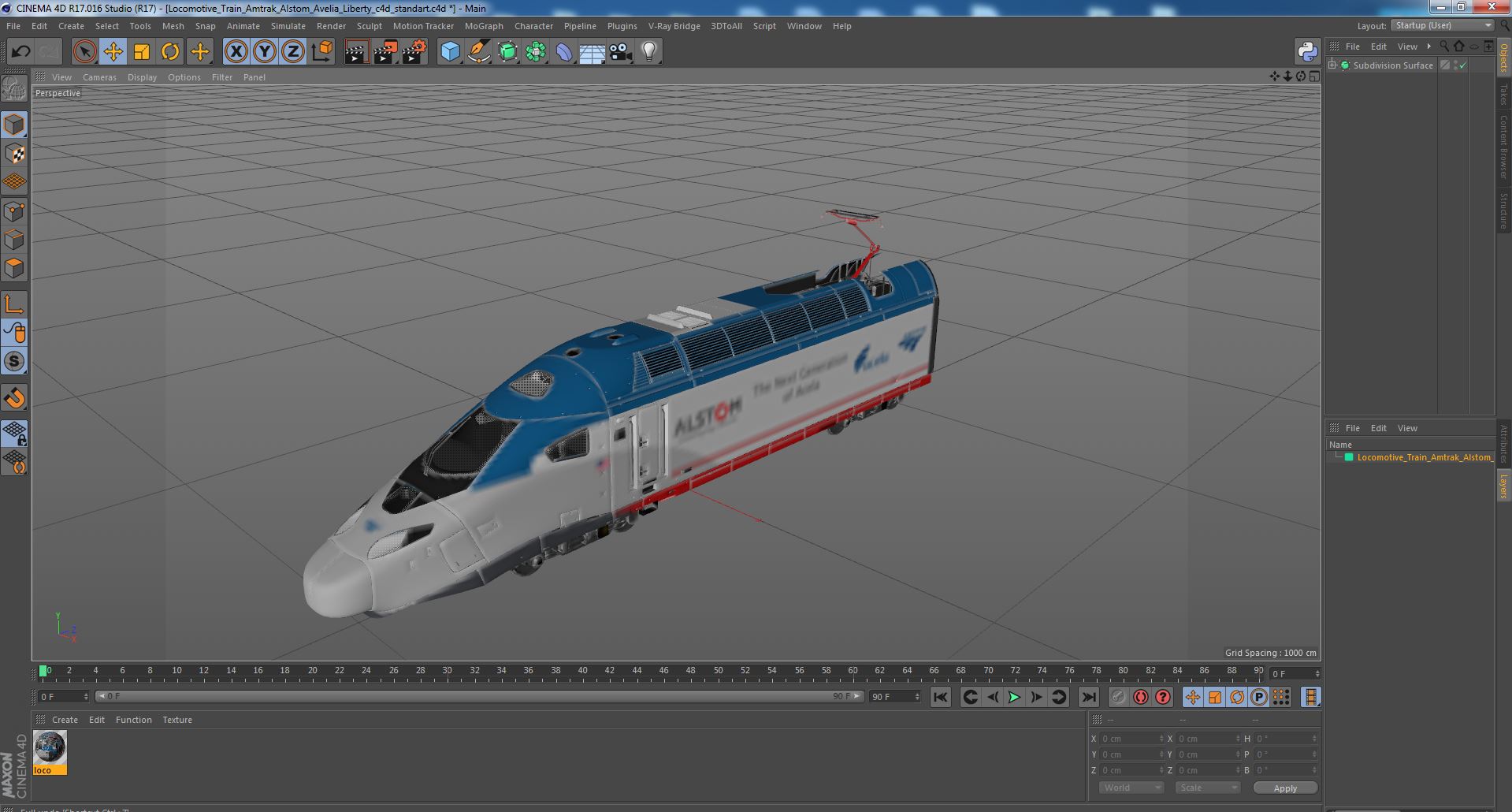Select the Scale tool
This screenshot has width=1512, height=812.
142,52
